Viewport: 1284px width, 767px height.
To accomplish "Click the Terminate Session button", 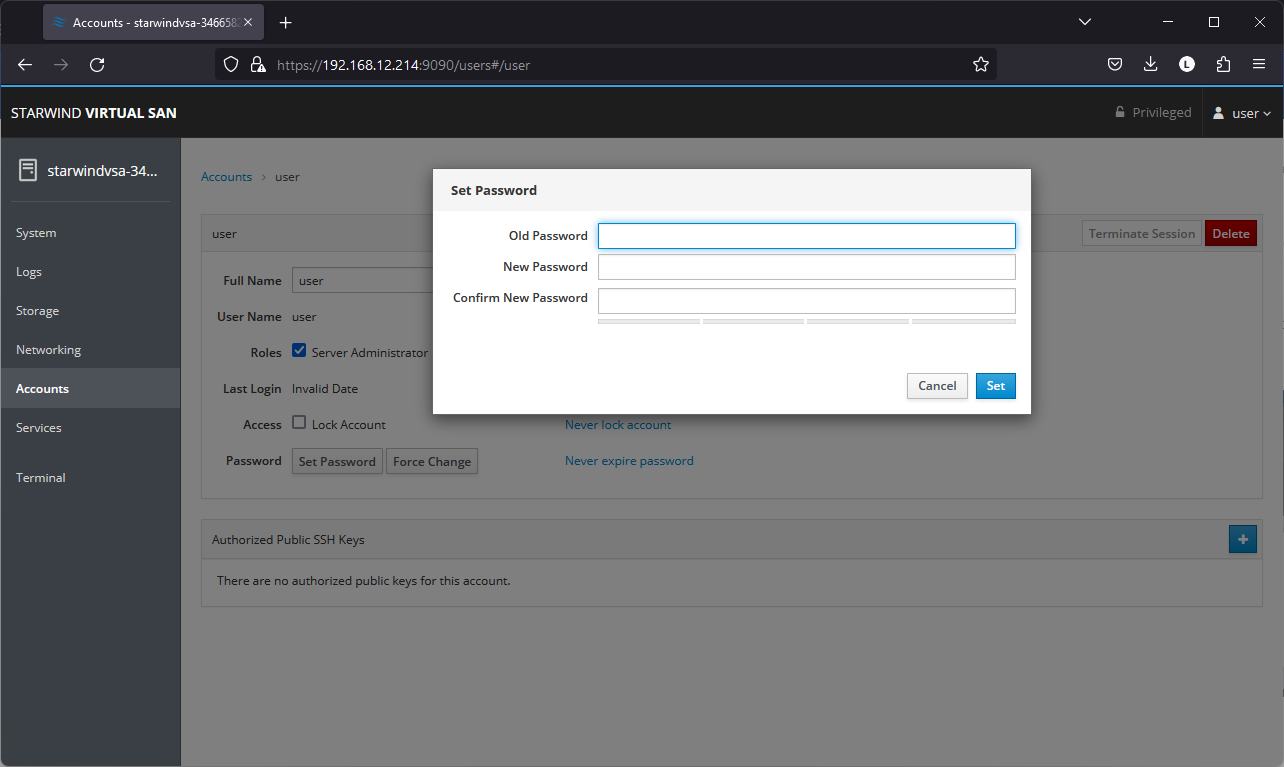I will point(1142,233).
